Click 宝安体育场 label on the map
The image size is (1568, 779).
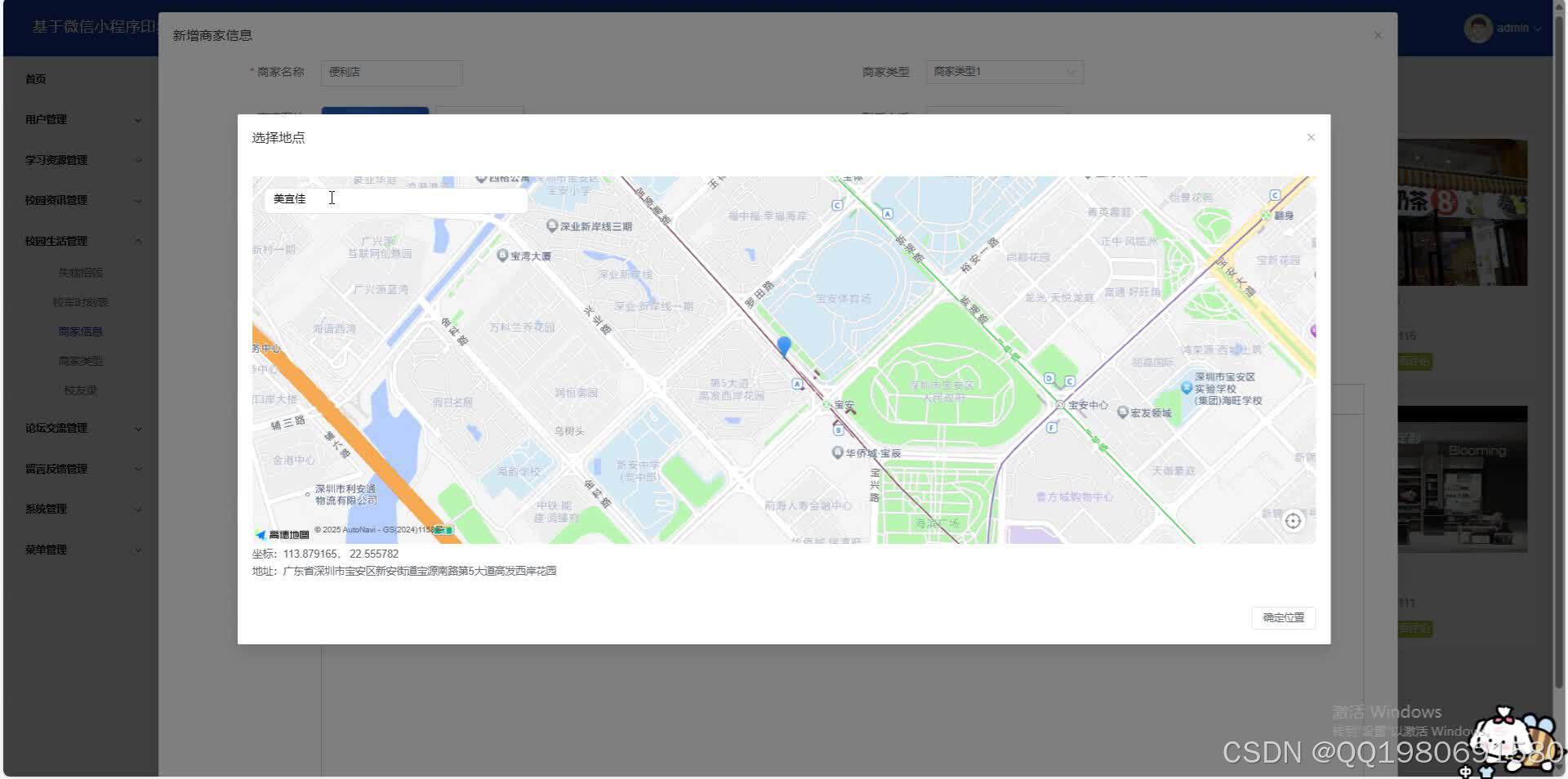pos(843,299)
